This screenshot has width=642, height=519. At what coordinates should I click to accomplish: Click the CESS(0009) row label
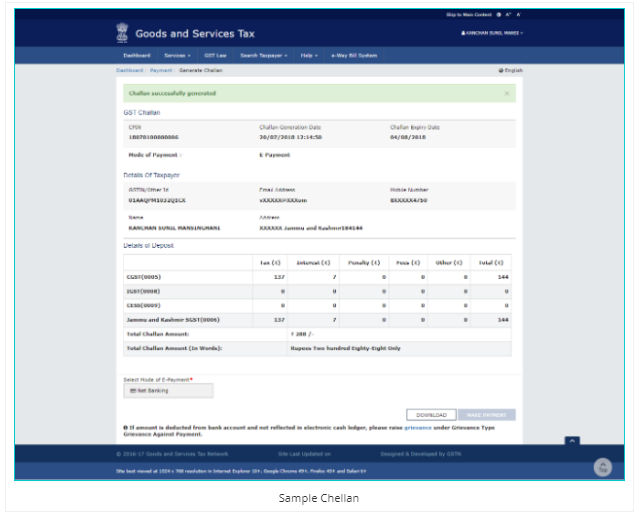(143, 305)
